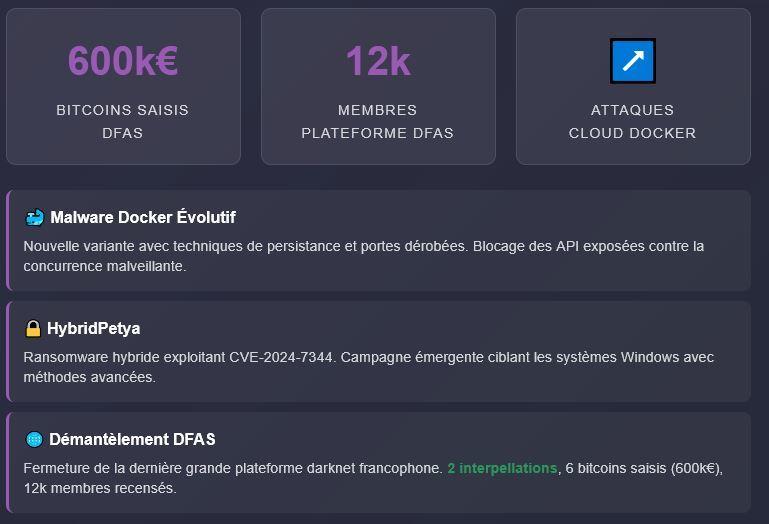Click the Docker whale icon

point(35,217)
